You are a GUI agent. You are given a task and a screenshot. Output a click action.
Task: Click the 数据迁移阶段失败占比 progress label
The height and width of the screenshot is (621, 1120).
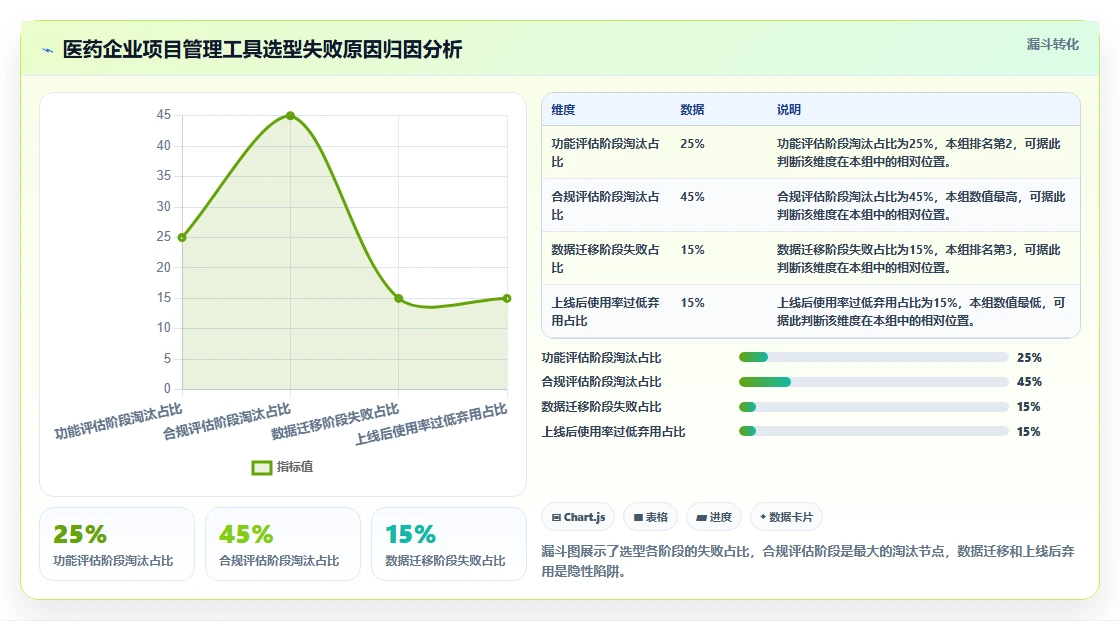[601, 407]
